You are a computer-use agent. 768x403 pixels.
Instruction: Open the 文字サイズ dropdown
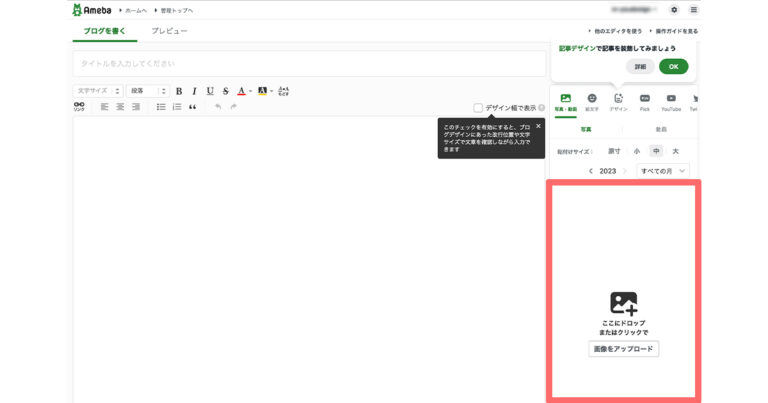coord(97,91)
